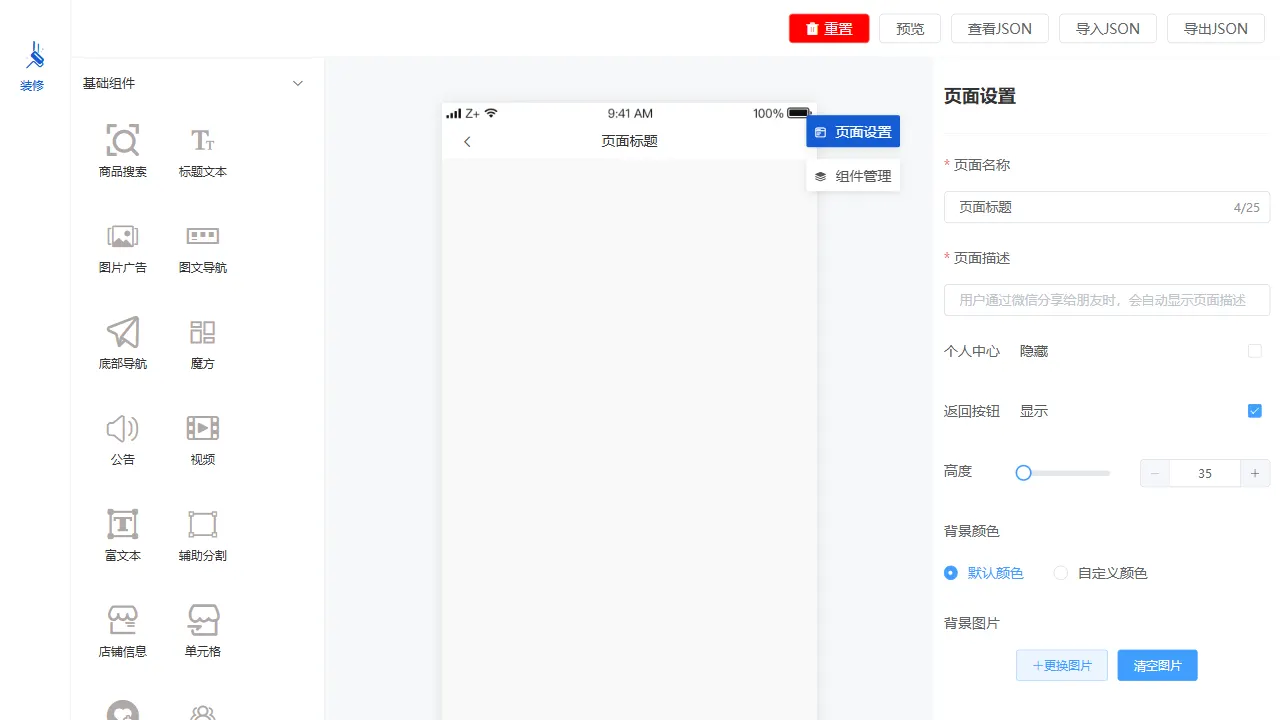Screen dimensions: 1280x720
Task: Switch to the 组件管理 tab
Action: pos(853,176)
